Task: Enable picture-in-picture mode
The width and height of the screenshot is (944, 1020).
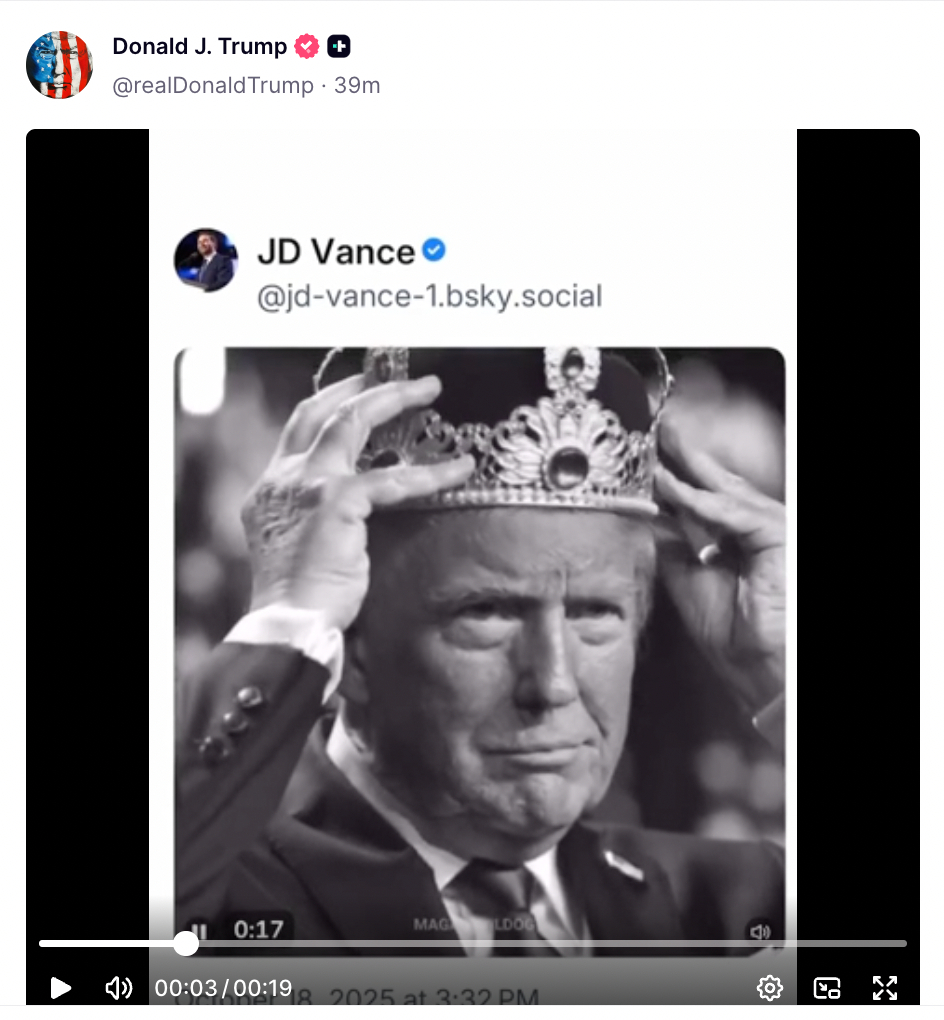Action: click(x=827, y=989)
